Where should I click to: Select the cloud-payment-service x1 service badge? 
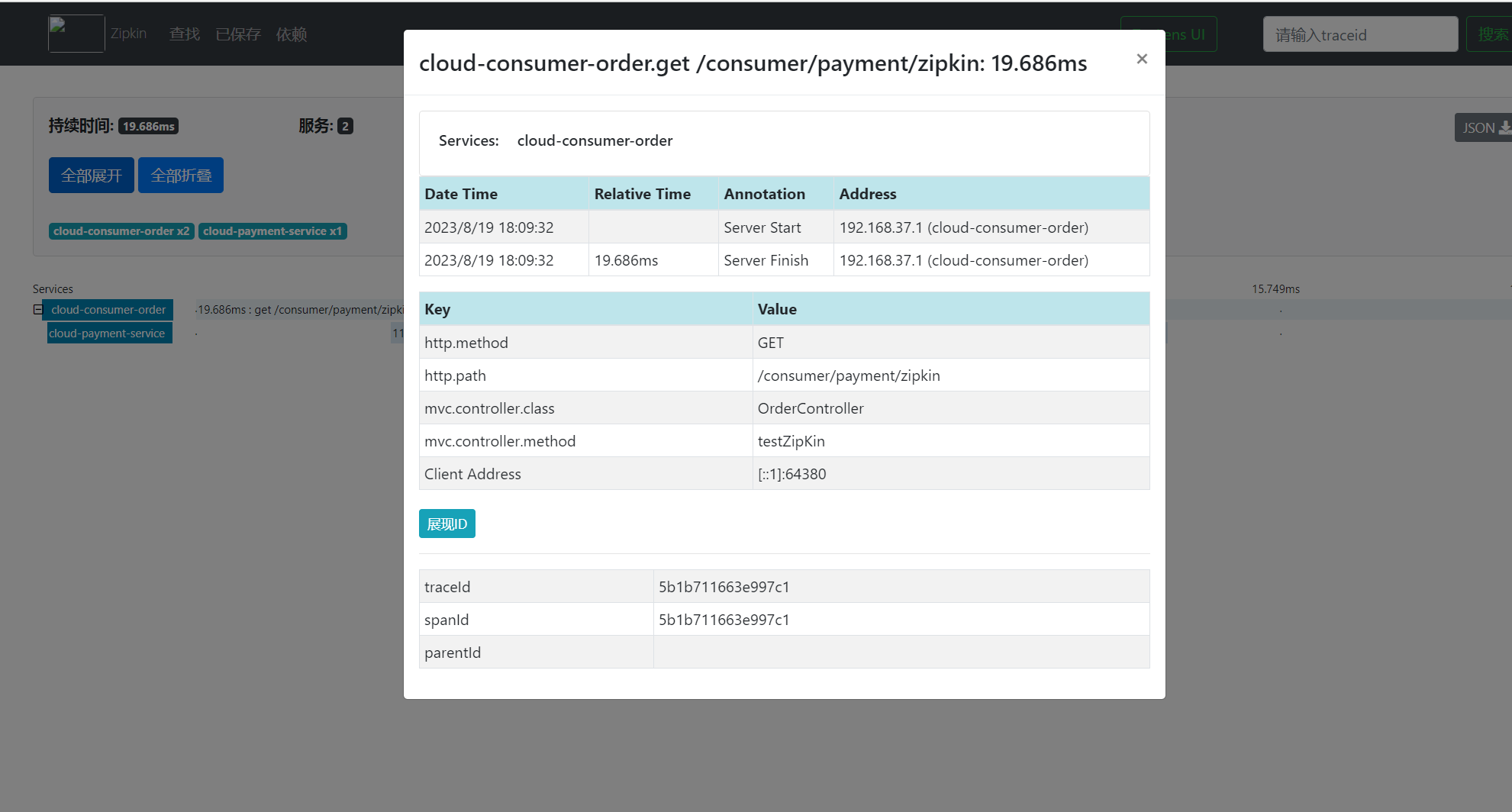pos(272,231)
